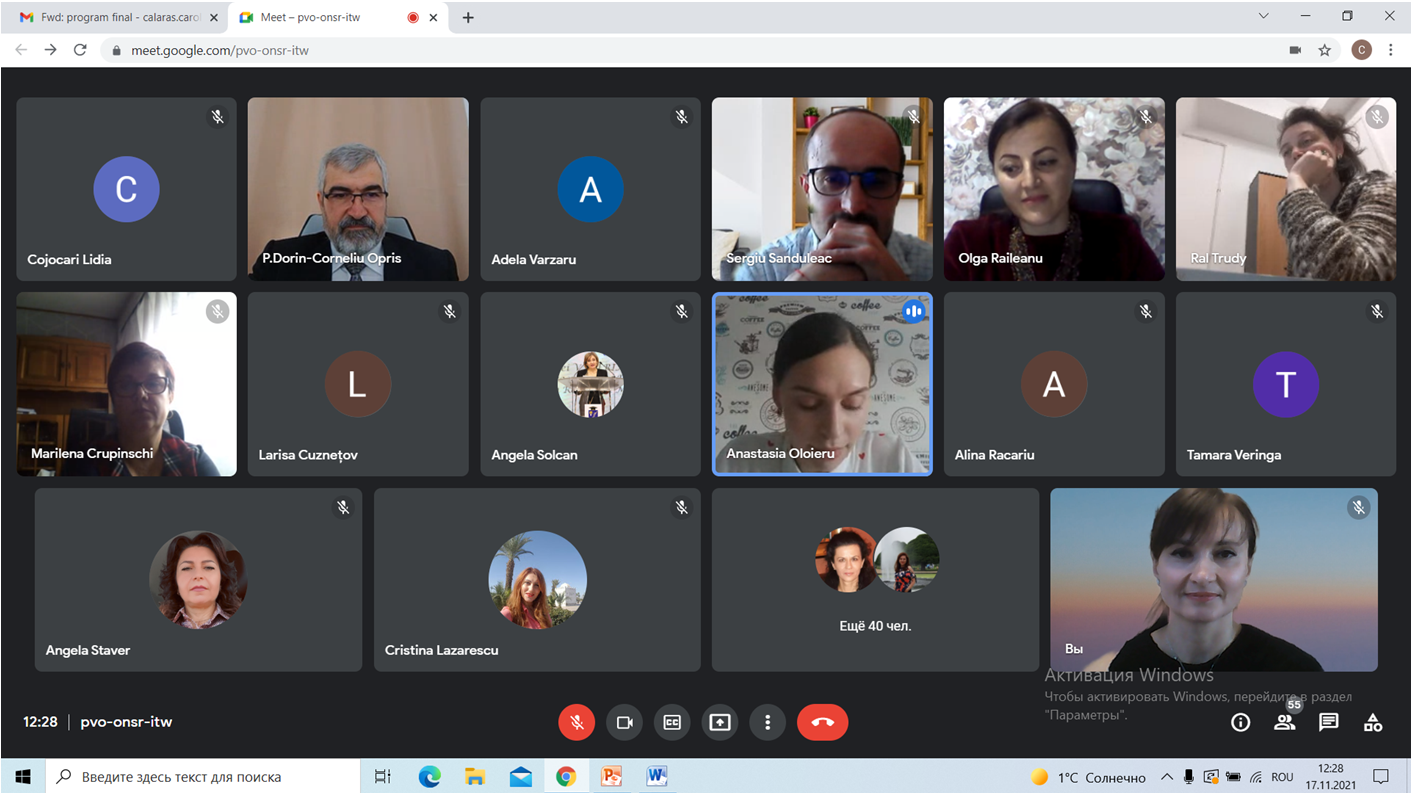Image resolution: width=1411 pixels, height=793 pixels.
Task: Click Cristina Lazarescu's profile picture
Action: [537, 580]
